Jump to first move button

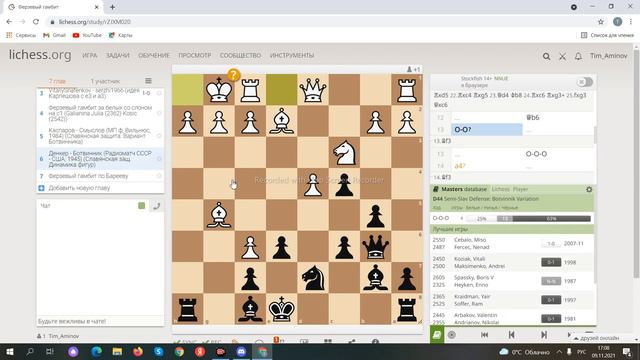484,335
